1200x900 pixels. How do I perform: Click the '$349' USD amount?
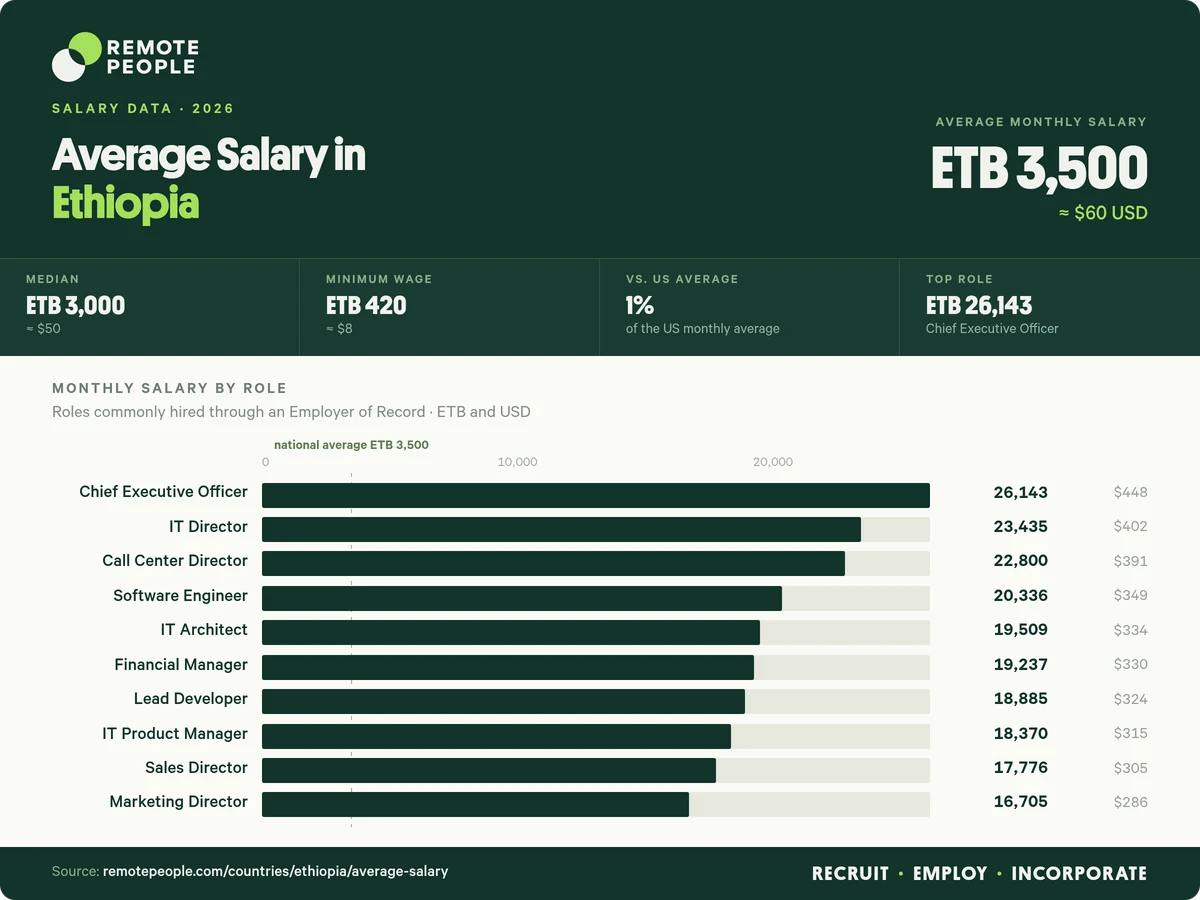click(1131, 596)
